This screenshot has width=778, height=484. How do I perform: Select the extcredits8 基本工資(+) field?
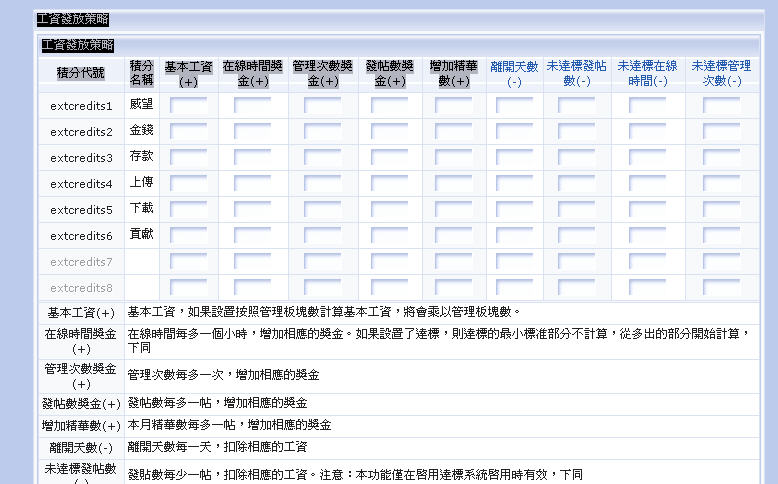point(189,288)
